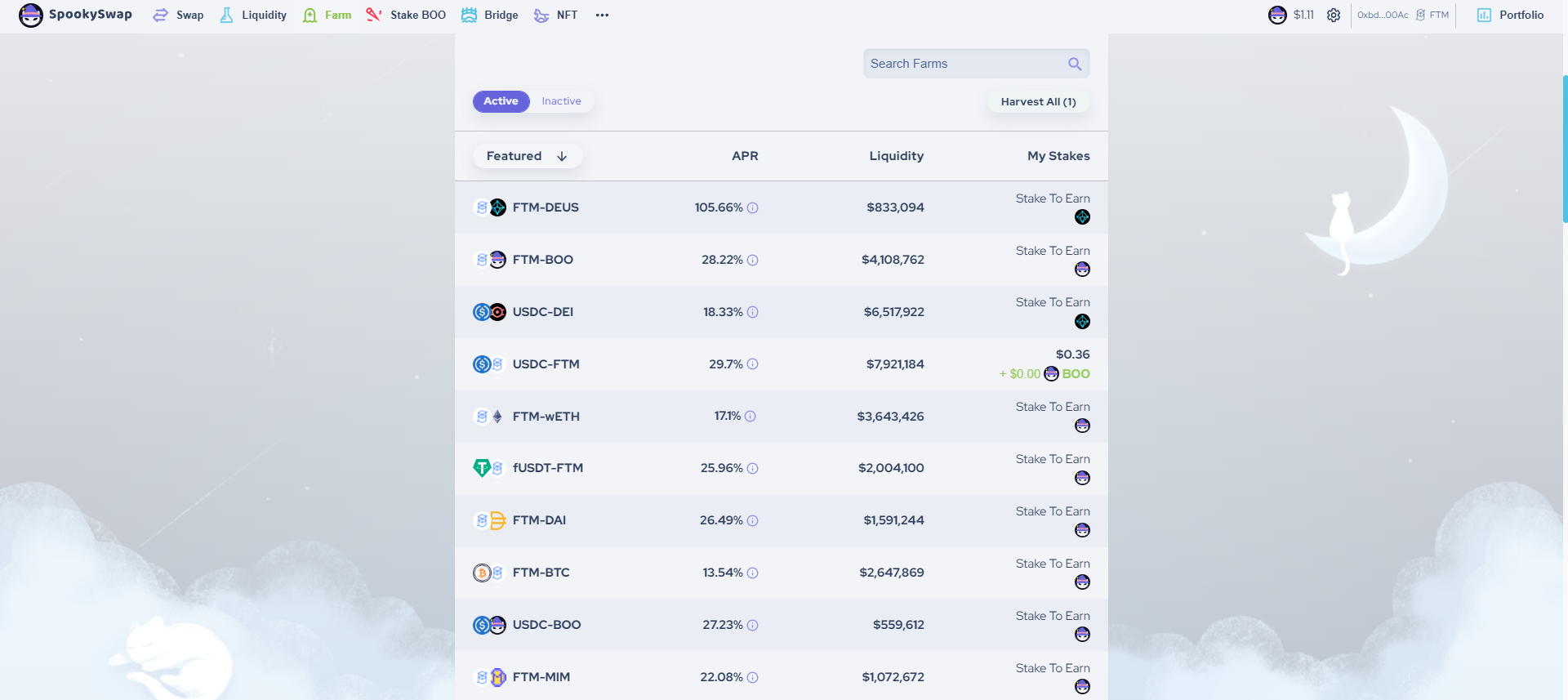Sort by APR column header
The width and height of the screenshot is (1568, 700).
click(x=745, y=156)
